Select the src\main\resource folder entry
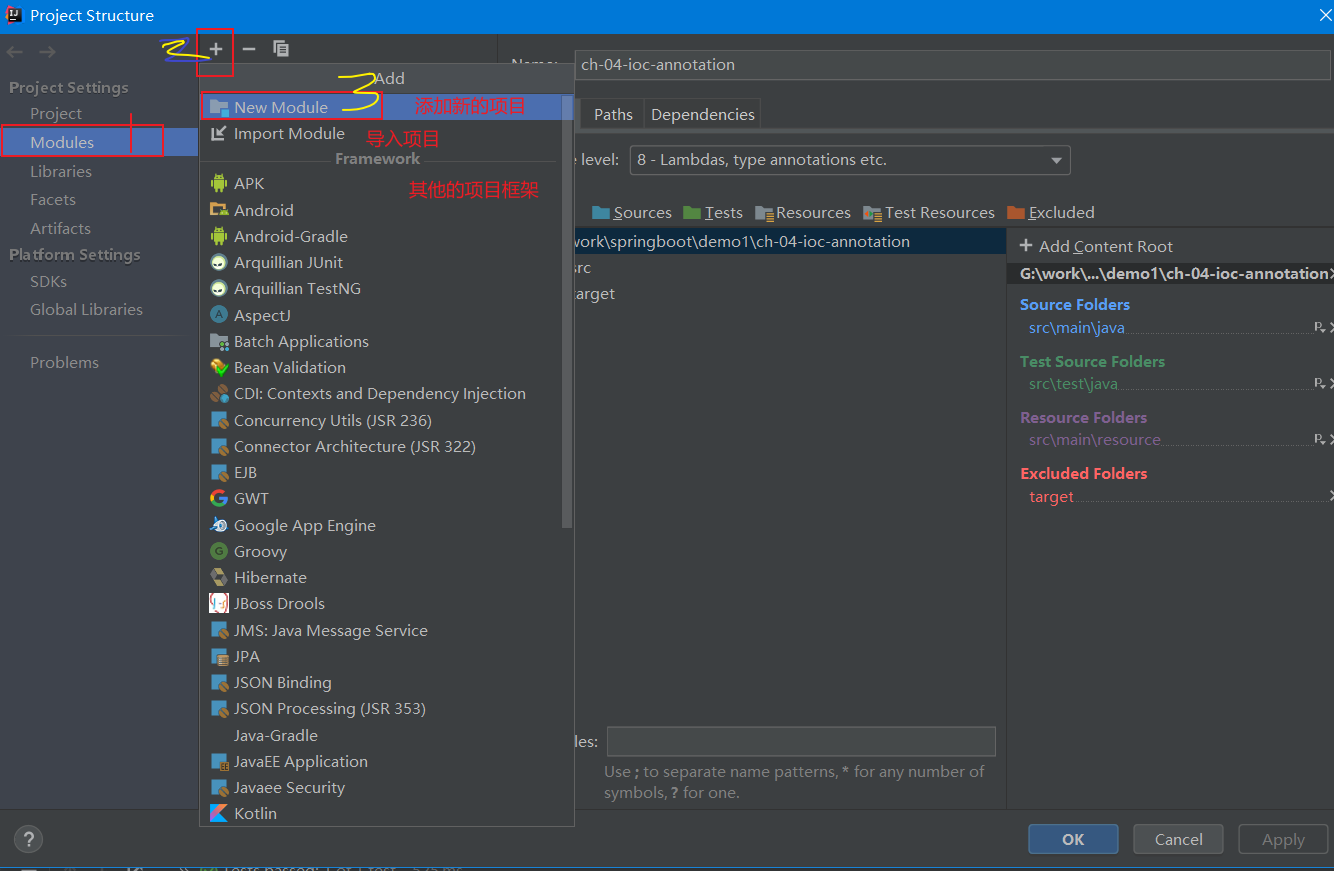 click(1095, 439)
